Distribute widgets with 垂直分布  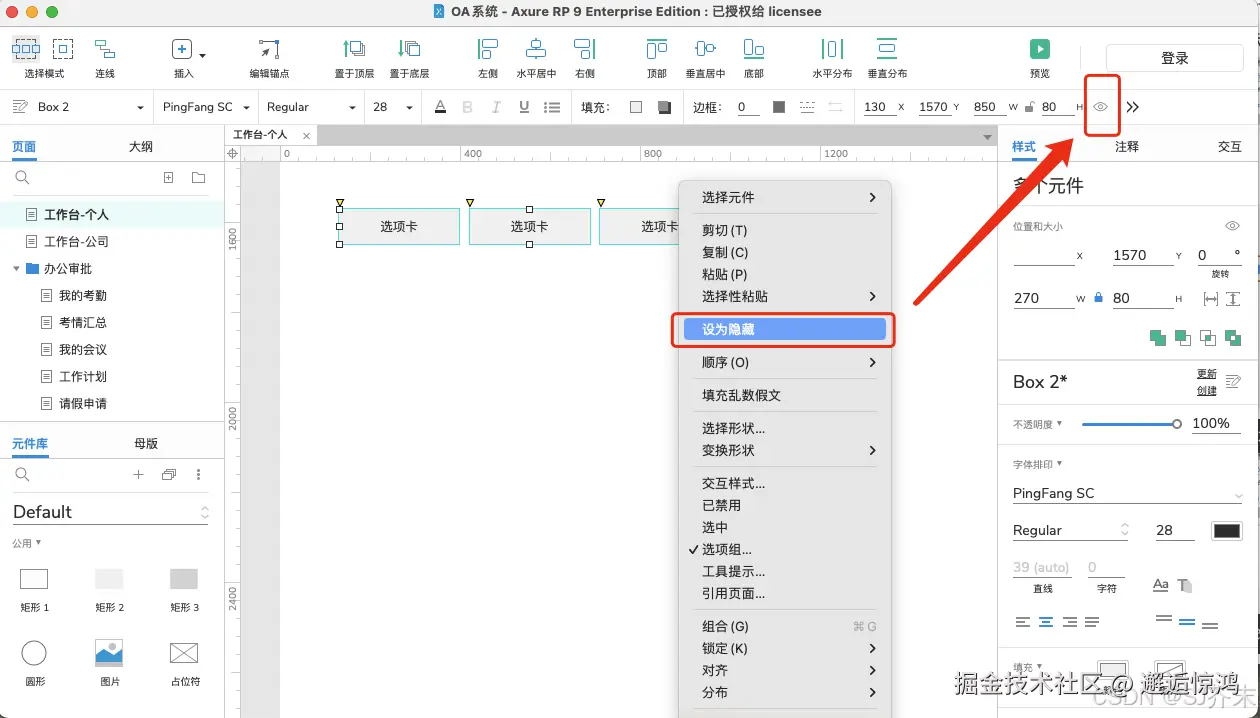coord(887,48)
